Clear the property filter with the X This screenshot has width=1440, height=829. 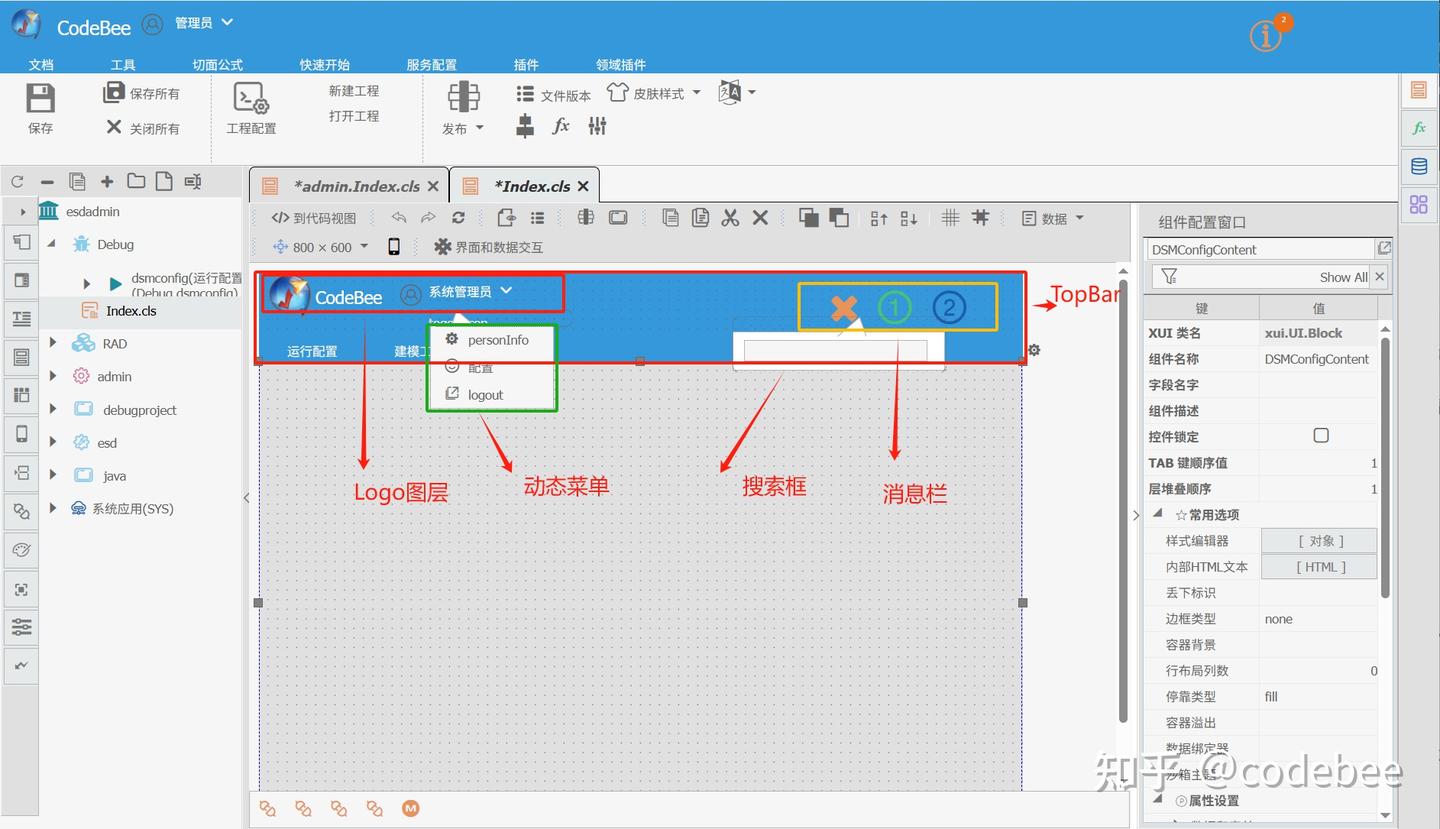[1380, 277]
